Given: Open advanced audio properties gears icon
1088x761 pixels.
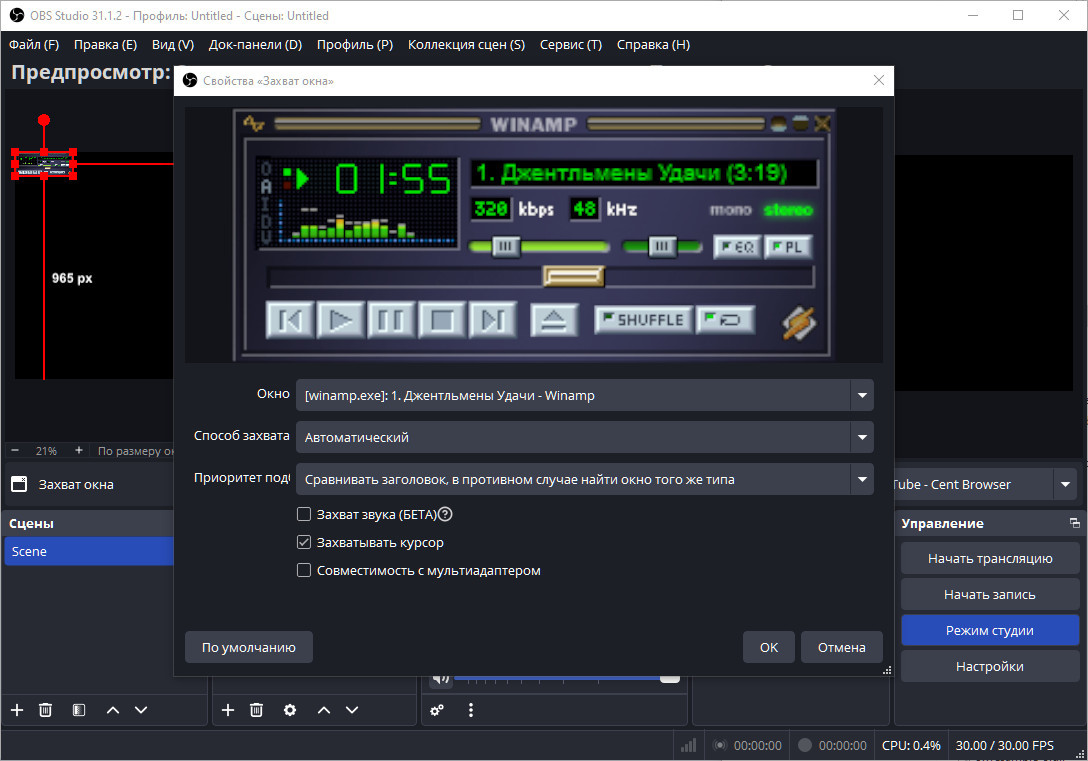Looking at the screenshot, I should tap(436, 710).
